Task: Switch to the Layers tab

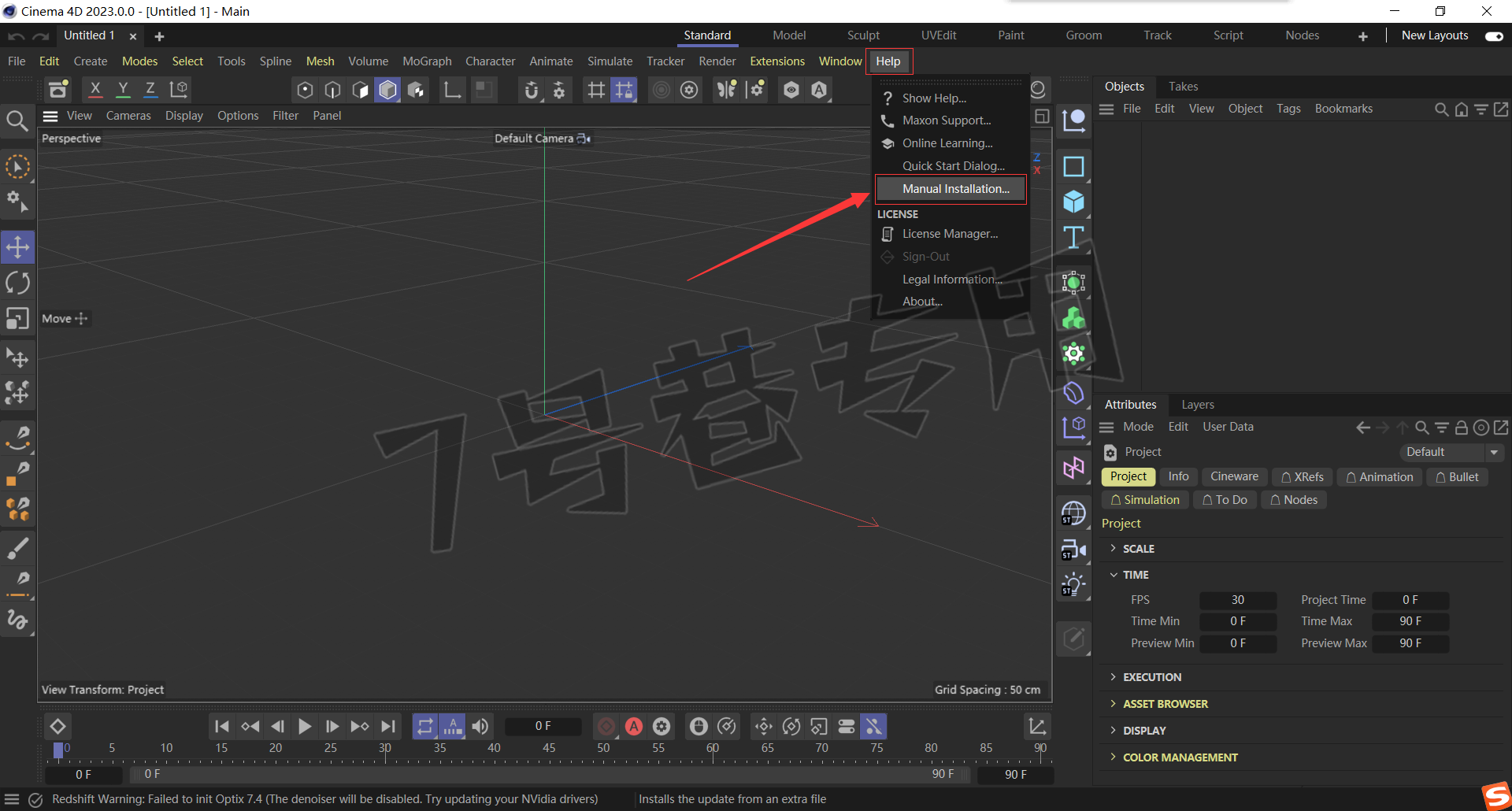Action: point(1198,405)
